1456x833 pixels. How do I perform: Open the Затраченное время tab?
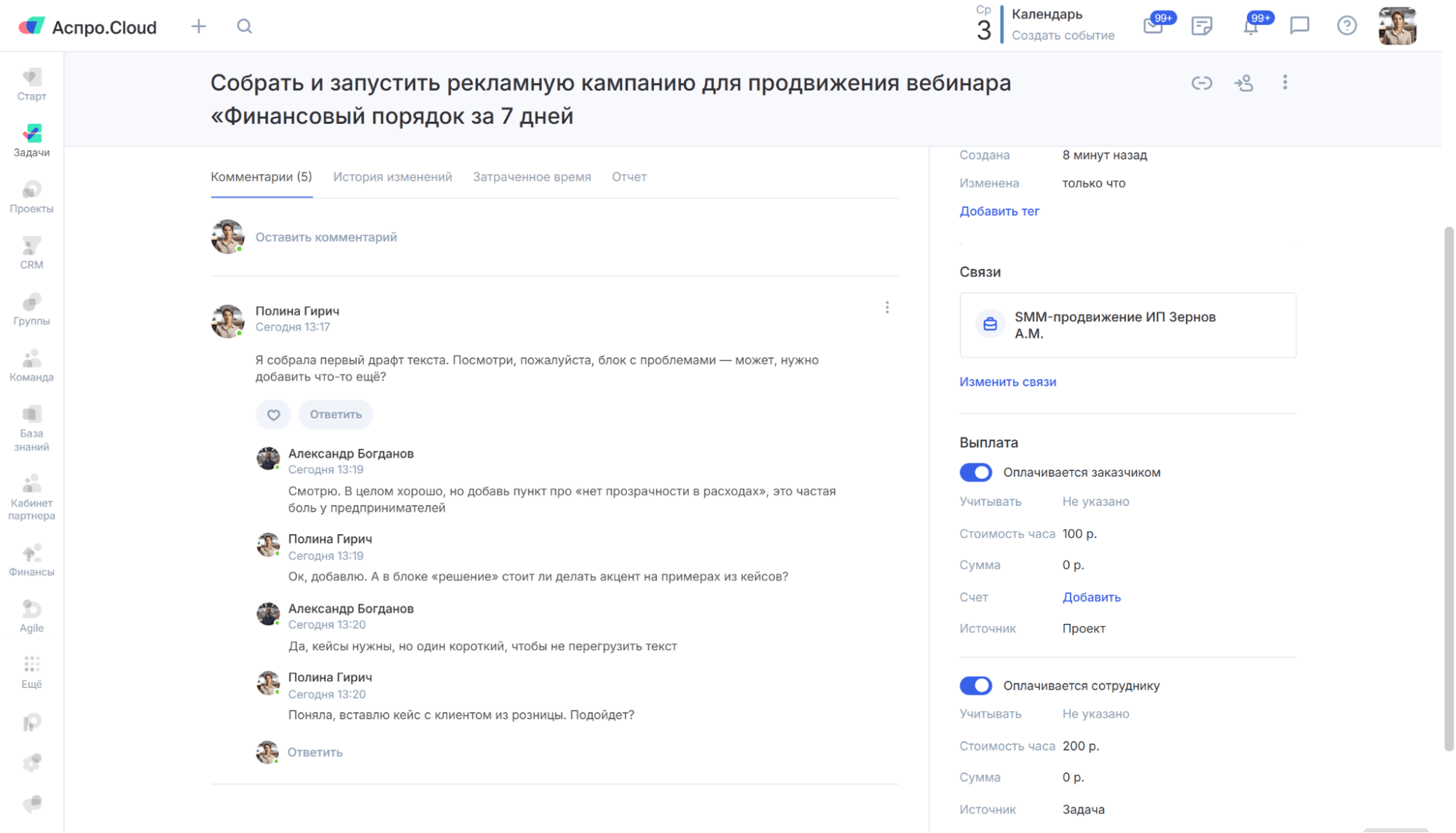531,177
